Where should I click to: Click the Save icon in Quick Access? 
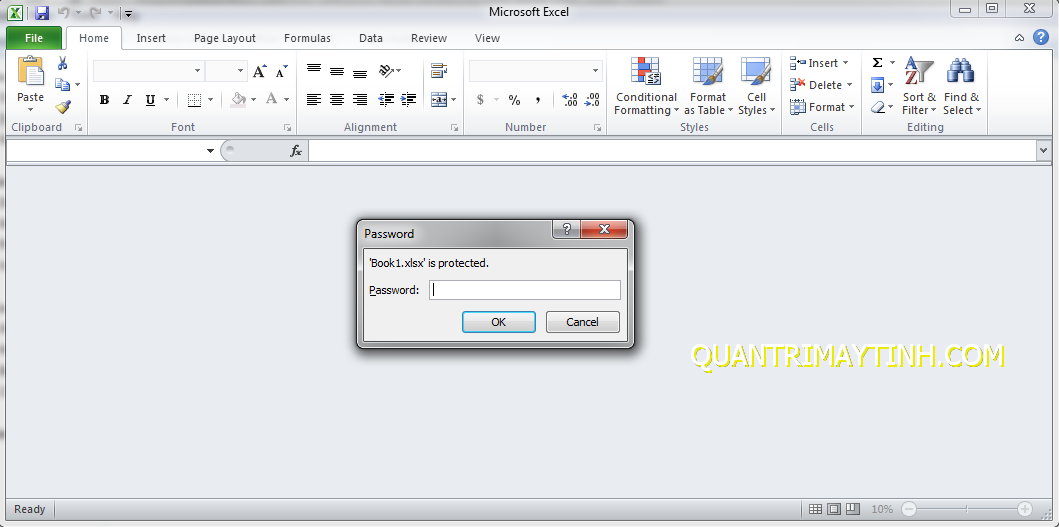click(42, 12)
